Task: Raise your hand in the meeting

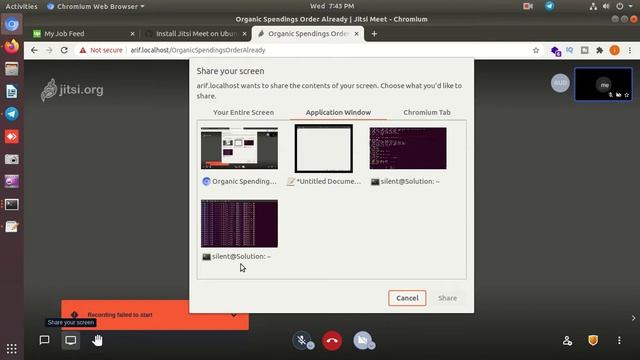Action: pyautogui.click(x=97, y=340)
